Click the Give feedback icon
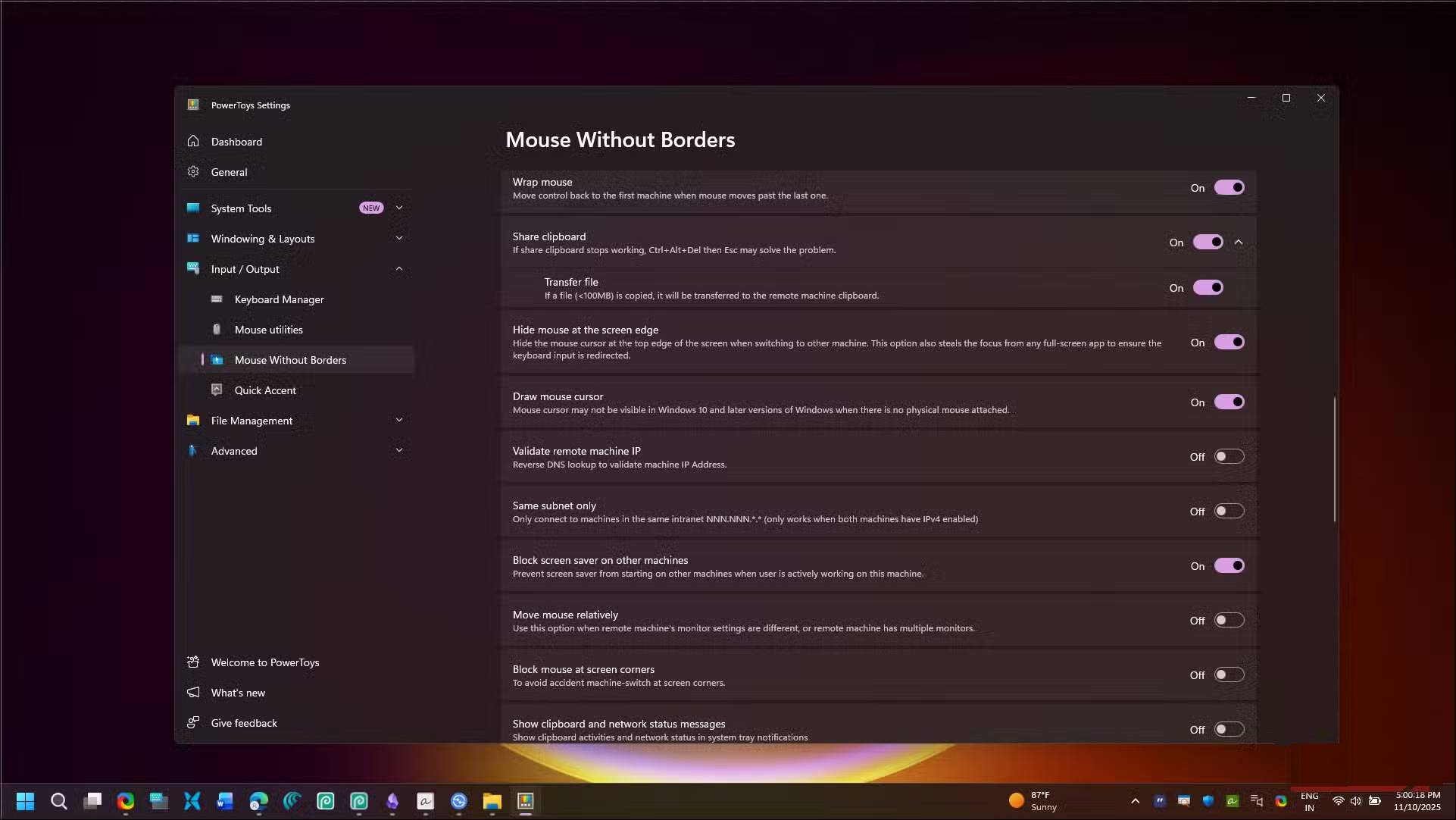 coord(193,723)
